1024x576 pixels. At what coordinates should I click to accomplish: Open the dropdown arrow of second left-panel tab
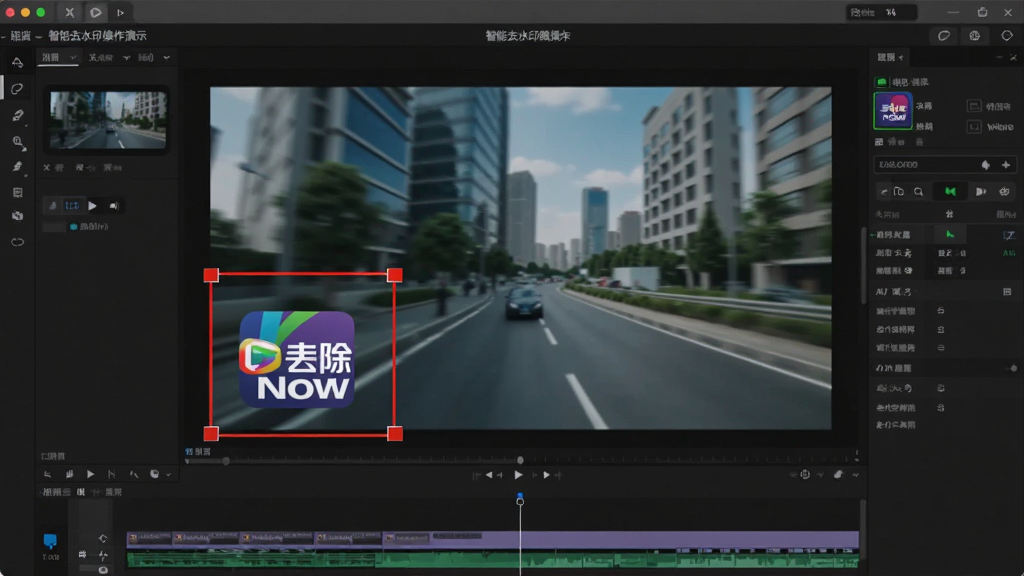[126, 57]
